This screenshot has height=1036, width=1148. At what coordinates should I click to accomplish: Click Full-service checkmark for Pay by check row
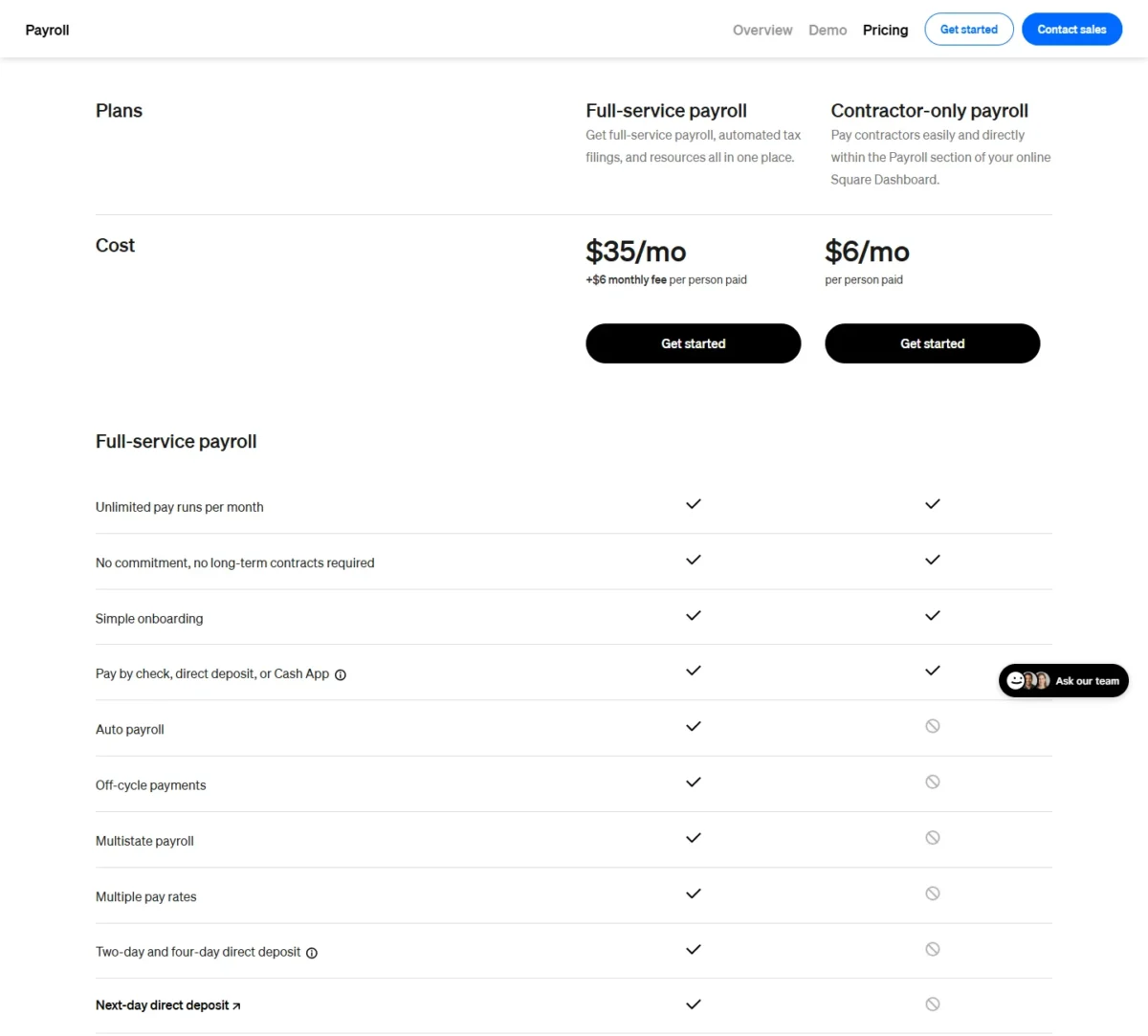[694, 671]
